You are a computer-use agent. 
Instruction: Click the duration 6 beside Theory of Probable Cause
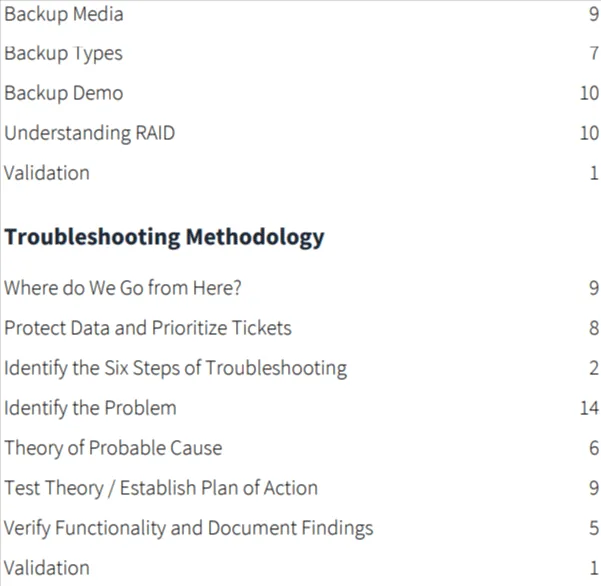pos(594,448)
